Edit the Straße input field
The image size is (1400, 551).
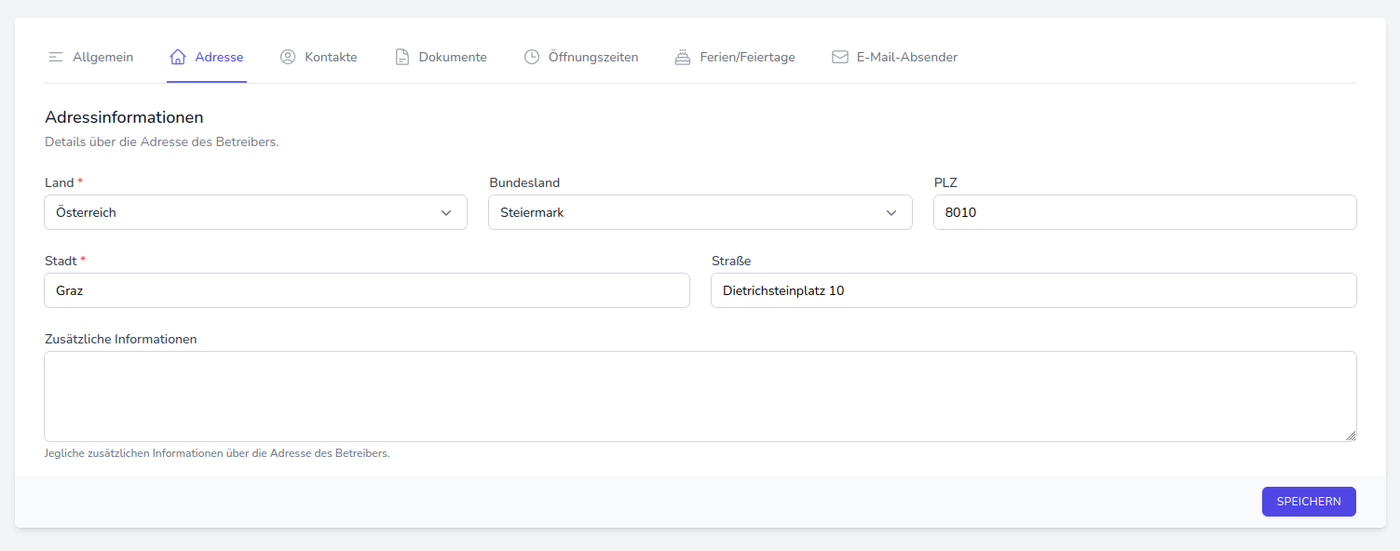click(x=1033, y=291)
